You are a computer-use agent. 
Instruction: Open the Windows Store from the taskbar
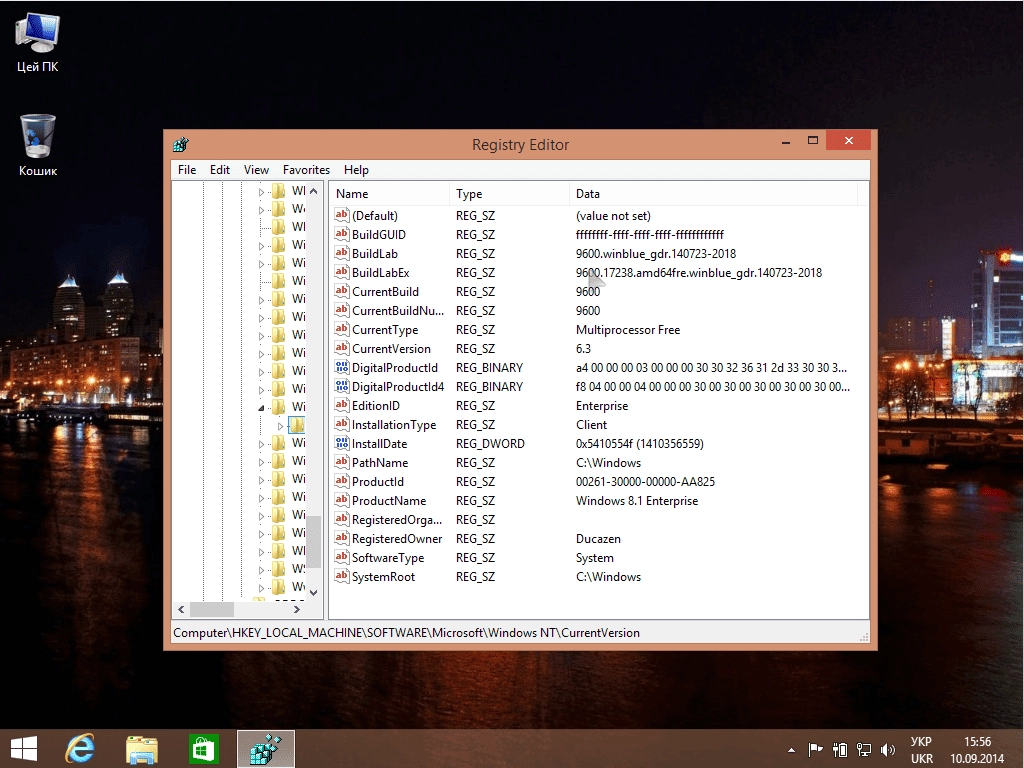pos(203,748)
